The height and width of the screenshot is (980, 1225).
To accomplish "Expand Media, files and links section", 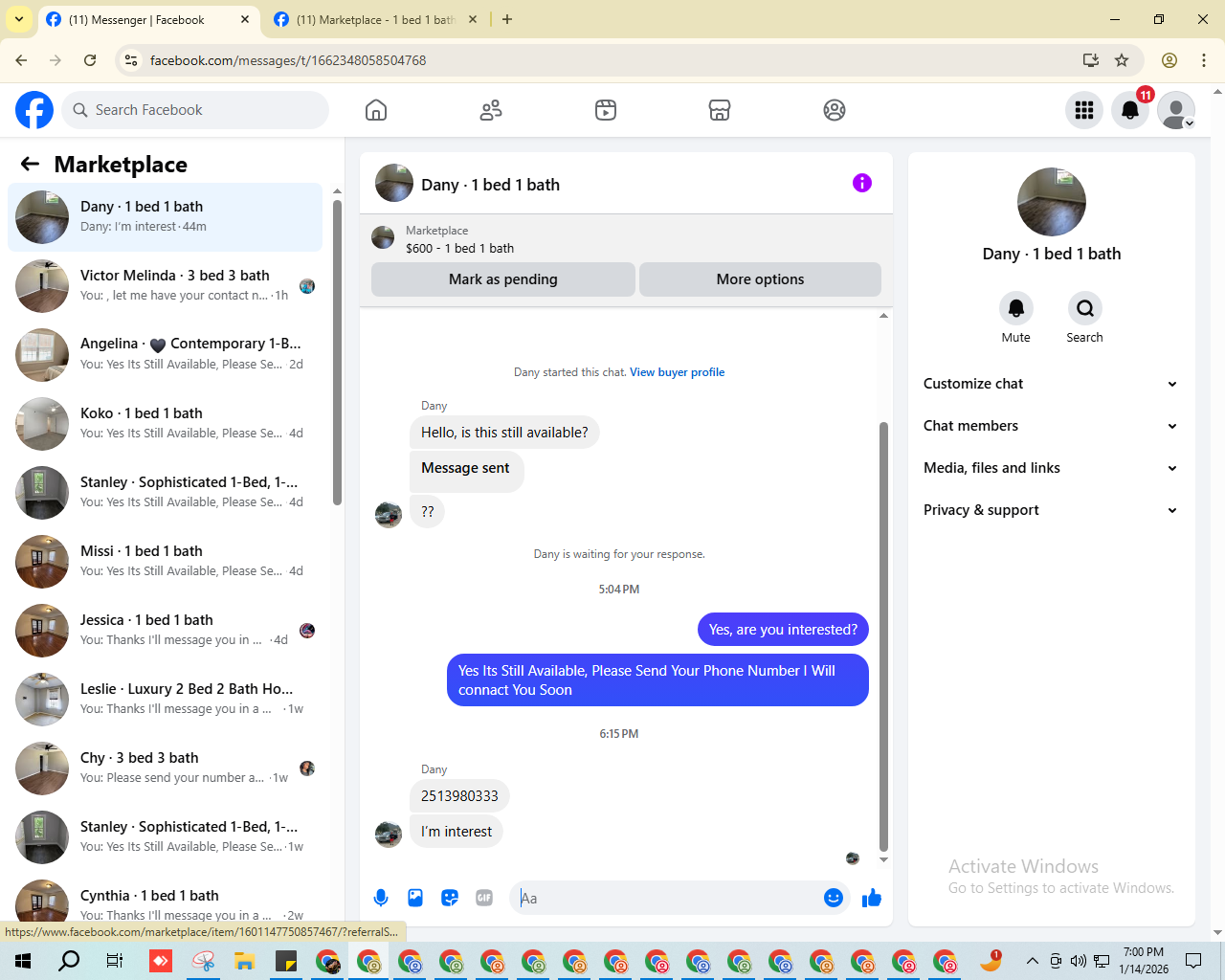I will tap(1051, 468).
